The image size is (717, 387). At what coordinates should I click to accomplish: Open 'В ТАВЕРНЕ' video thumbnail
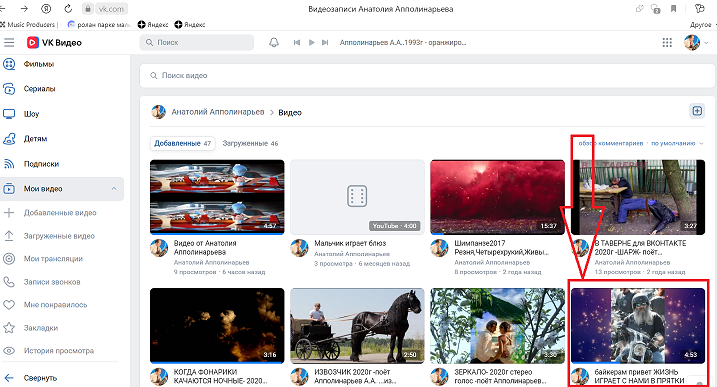[638, 197]
